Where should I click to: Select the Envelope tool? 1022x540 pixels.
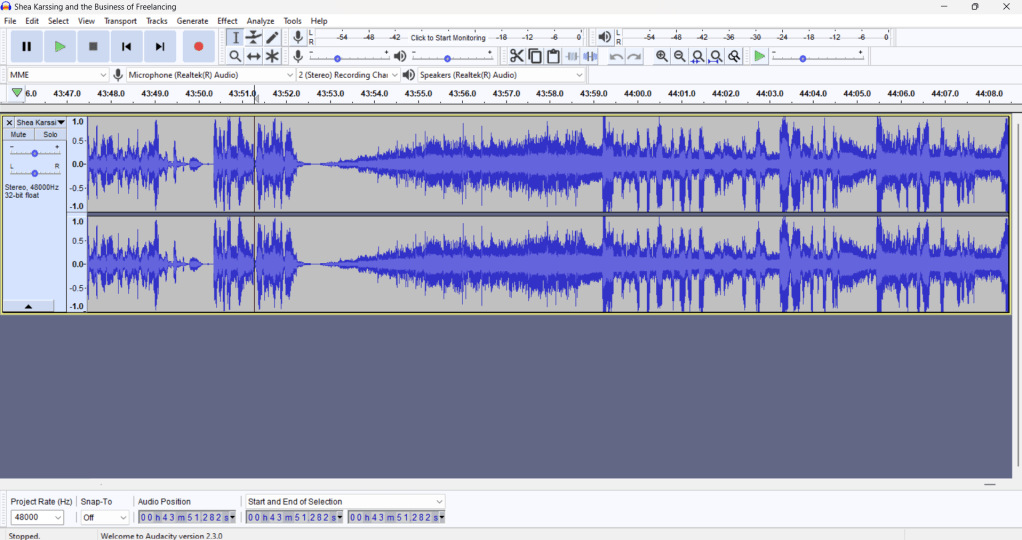tap(254, 37)
